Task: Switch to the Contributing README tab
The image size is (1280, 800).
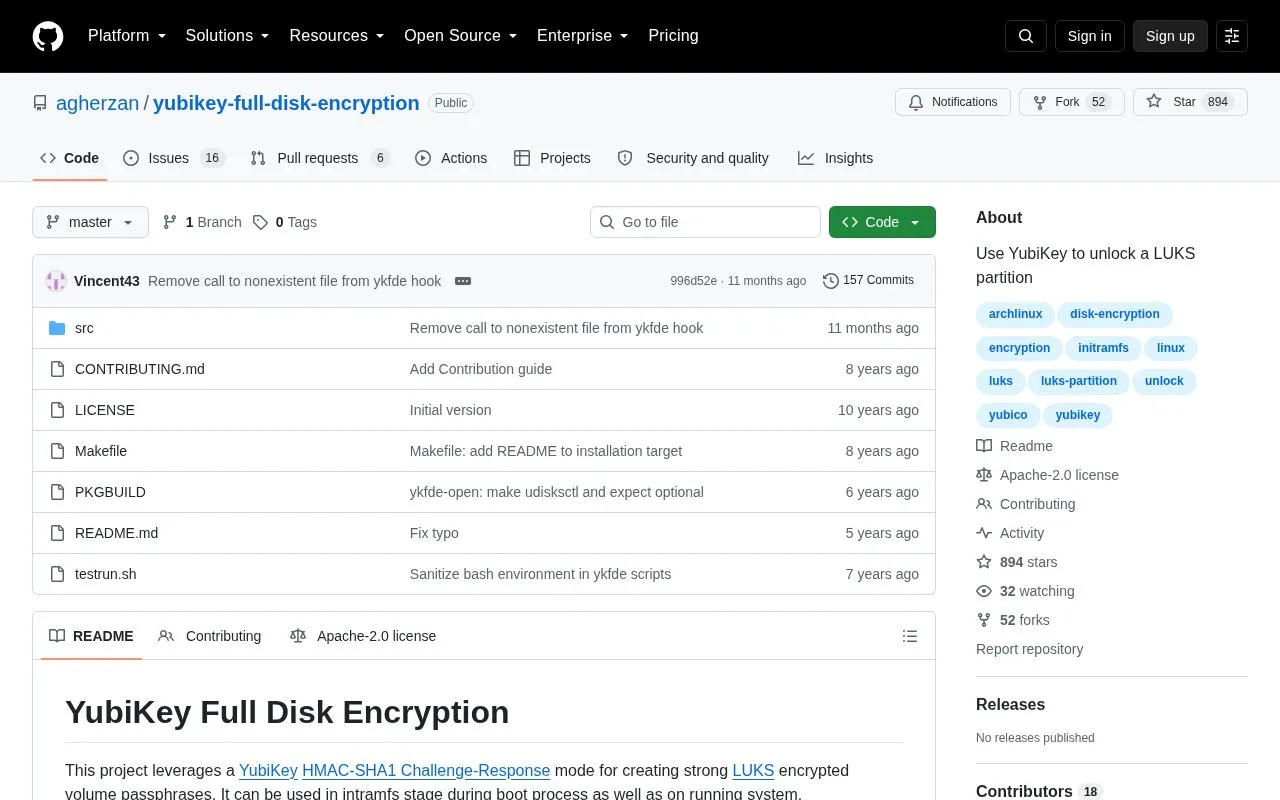Action: tap(210, 636)
